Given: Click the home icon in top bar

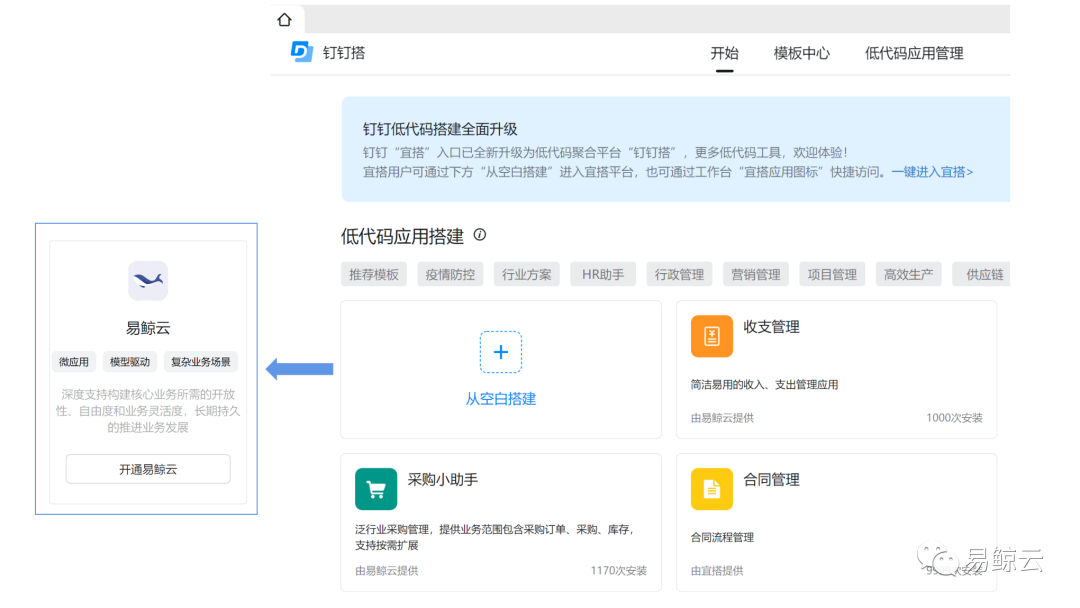Looking at the screenshot, I should (285, 20).
